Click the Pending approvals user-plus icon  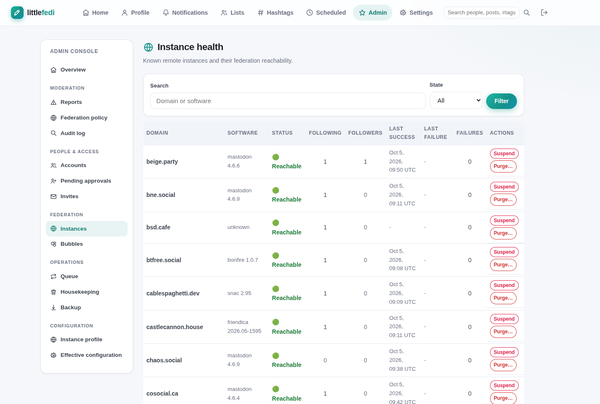pyautogui.click(x=54, y=181)
